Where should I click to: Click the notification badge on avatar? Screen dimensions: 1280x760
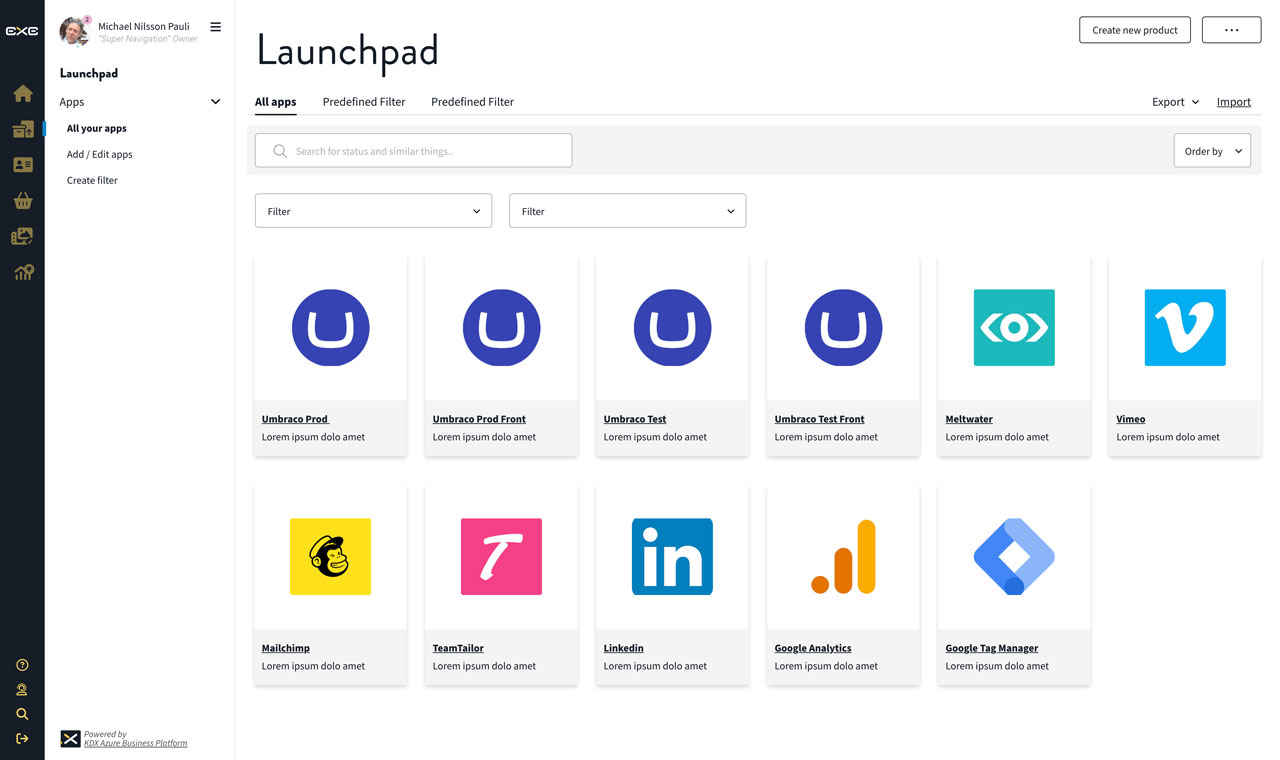pos(87,20)
